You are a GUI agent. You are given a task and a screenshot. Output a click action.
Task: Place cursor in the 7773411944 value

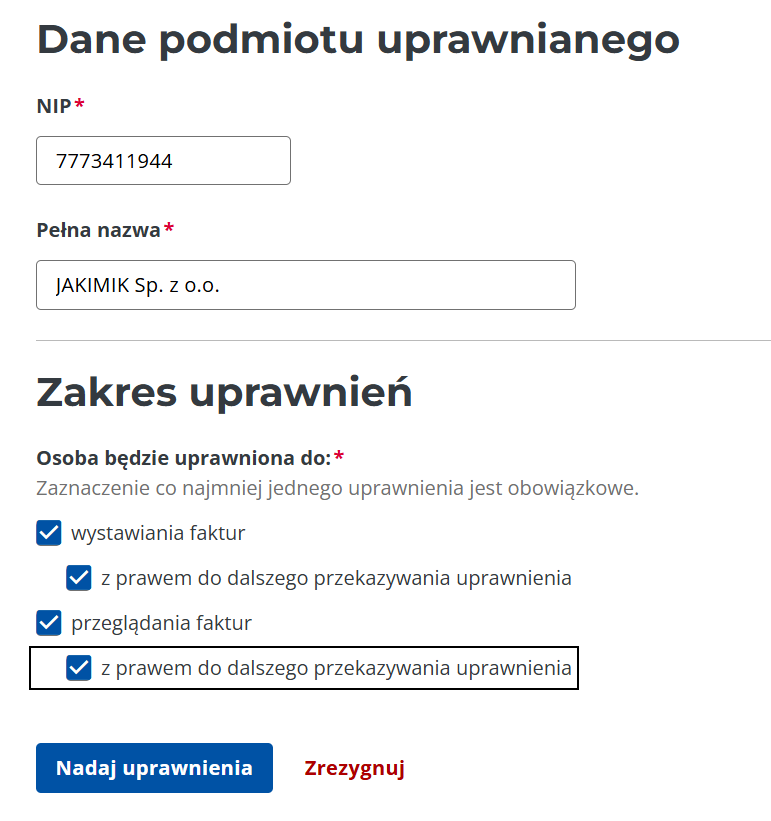coord(114,161)
